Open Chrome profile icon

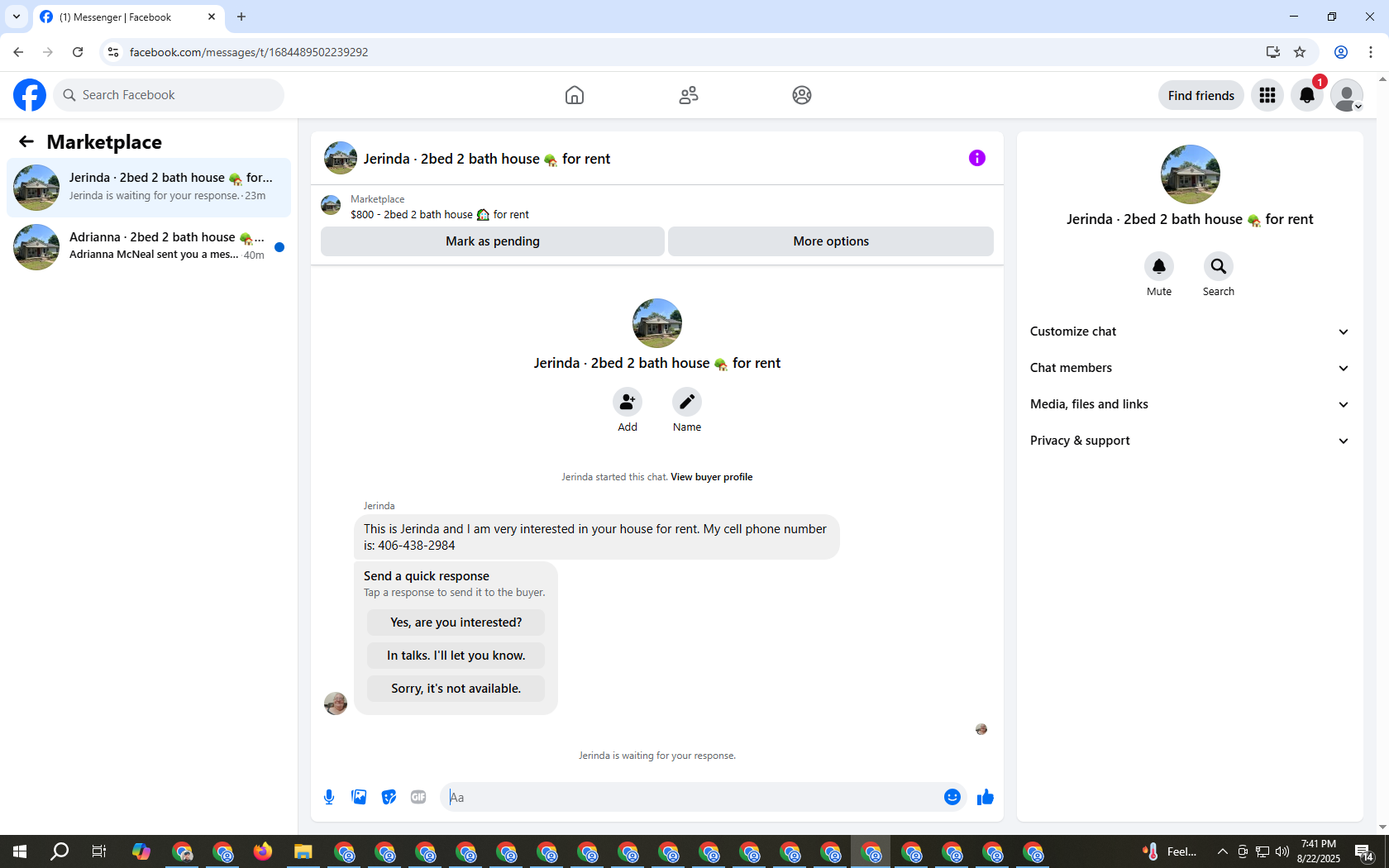[1341, 52]
